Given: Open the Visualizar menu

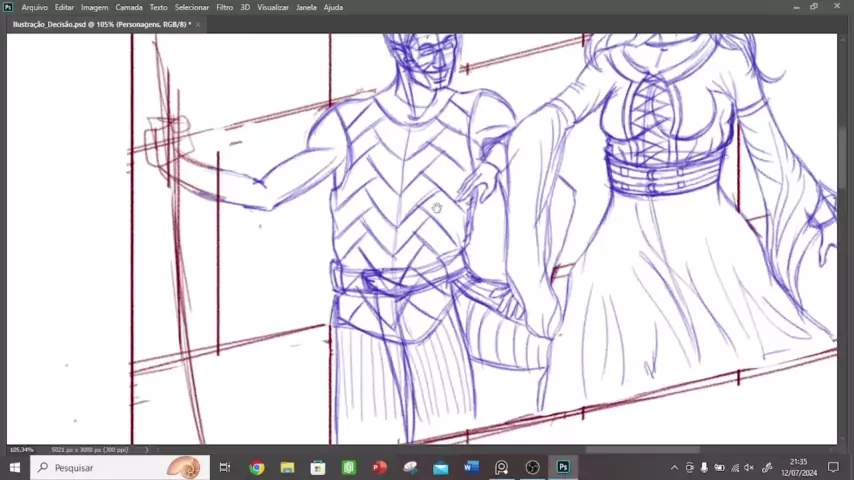Looking at the screenshot, I should [x=273, y=7].
